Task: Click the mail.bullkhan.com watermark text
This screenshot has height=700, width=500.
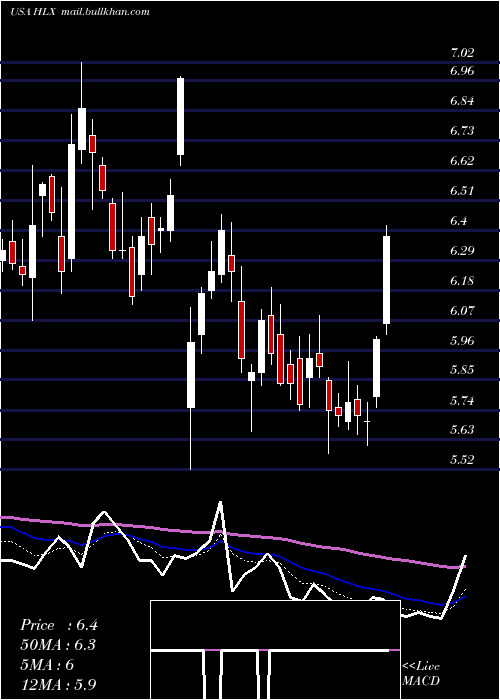Action: tap(105, 12)
